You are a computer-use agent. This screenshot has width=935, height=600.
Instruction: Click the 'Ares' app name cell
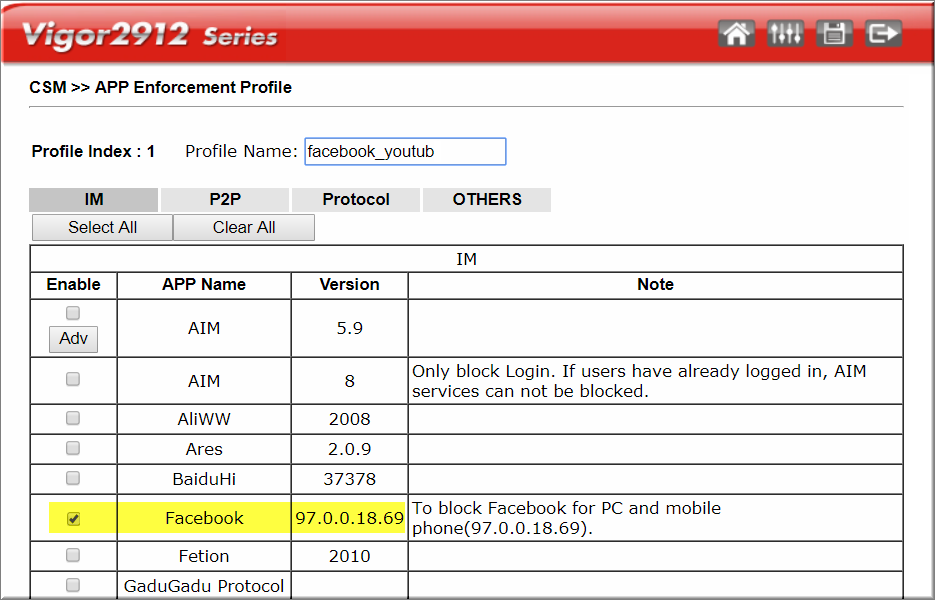(x=204, y=449)
